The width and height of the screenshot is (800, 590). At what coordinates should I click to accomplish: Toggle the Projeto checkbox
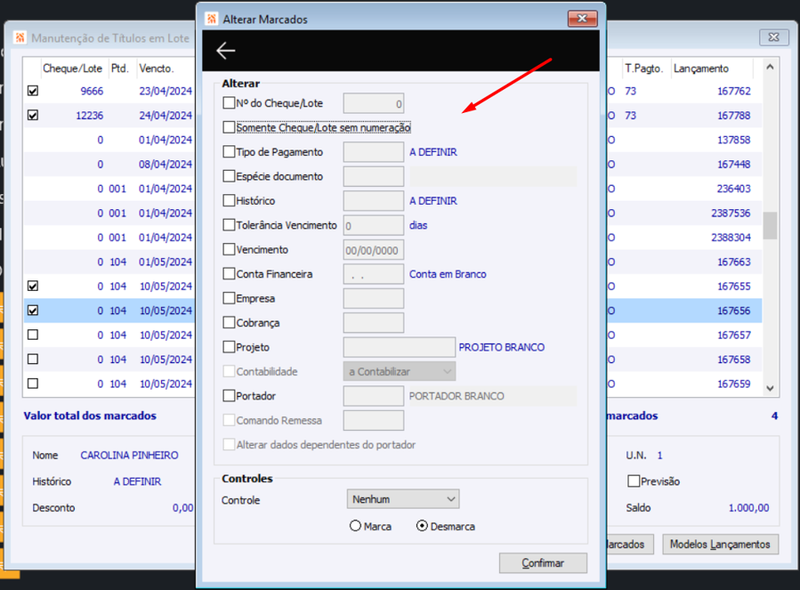(229, 347)
